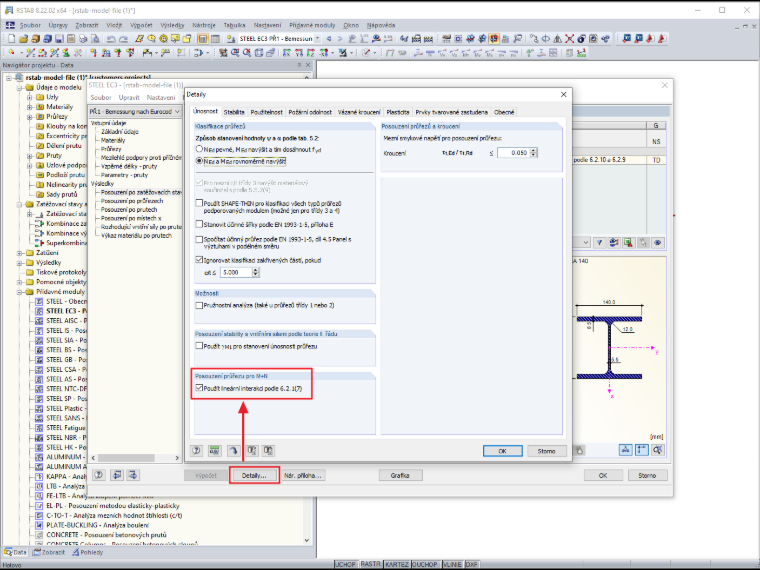Check Použít γM1 pro stanovení únosnosti průřezu
Screen dimensions: 760x570
click(x=199, y=346)
